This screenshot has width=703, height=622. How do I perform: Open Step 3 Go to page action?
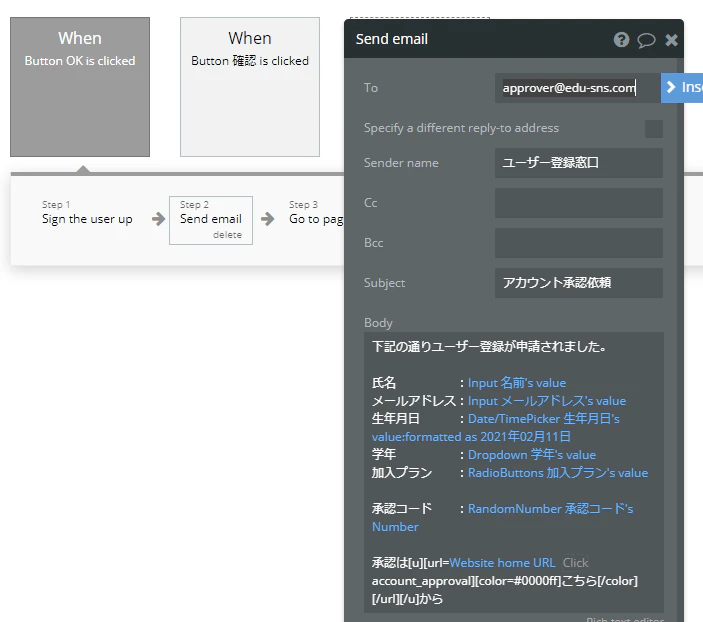pyautogui.click(x=316, y=213)
